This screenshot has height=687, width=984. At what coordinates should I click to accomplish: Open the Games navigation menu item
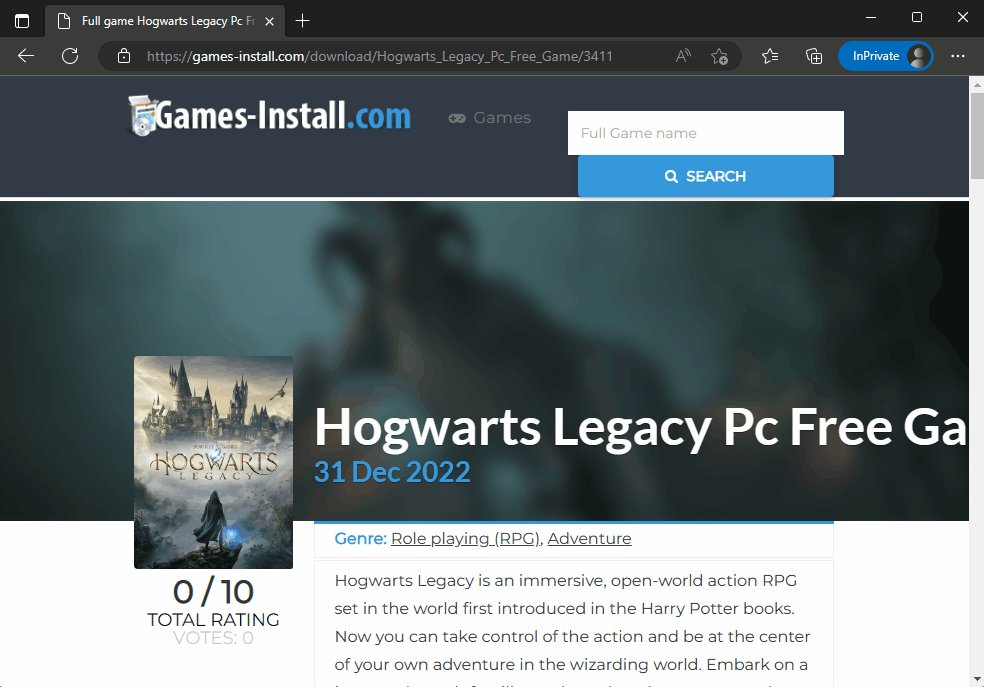(489, 117)
